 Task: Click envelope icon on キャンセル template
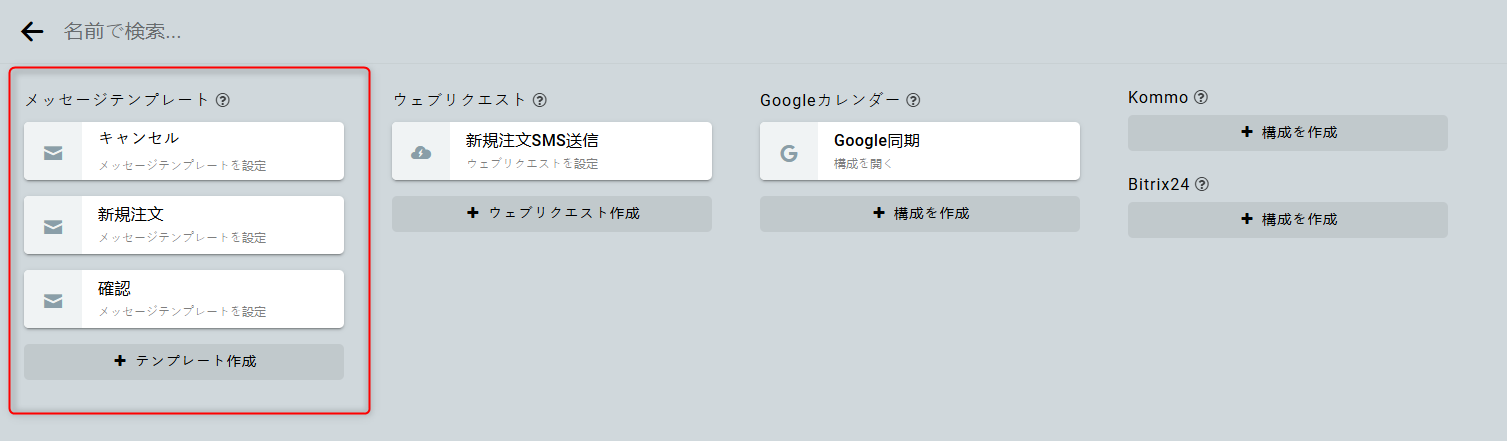(53, 152)
